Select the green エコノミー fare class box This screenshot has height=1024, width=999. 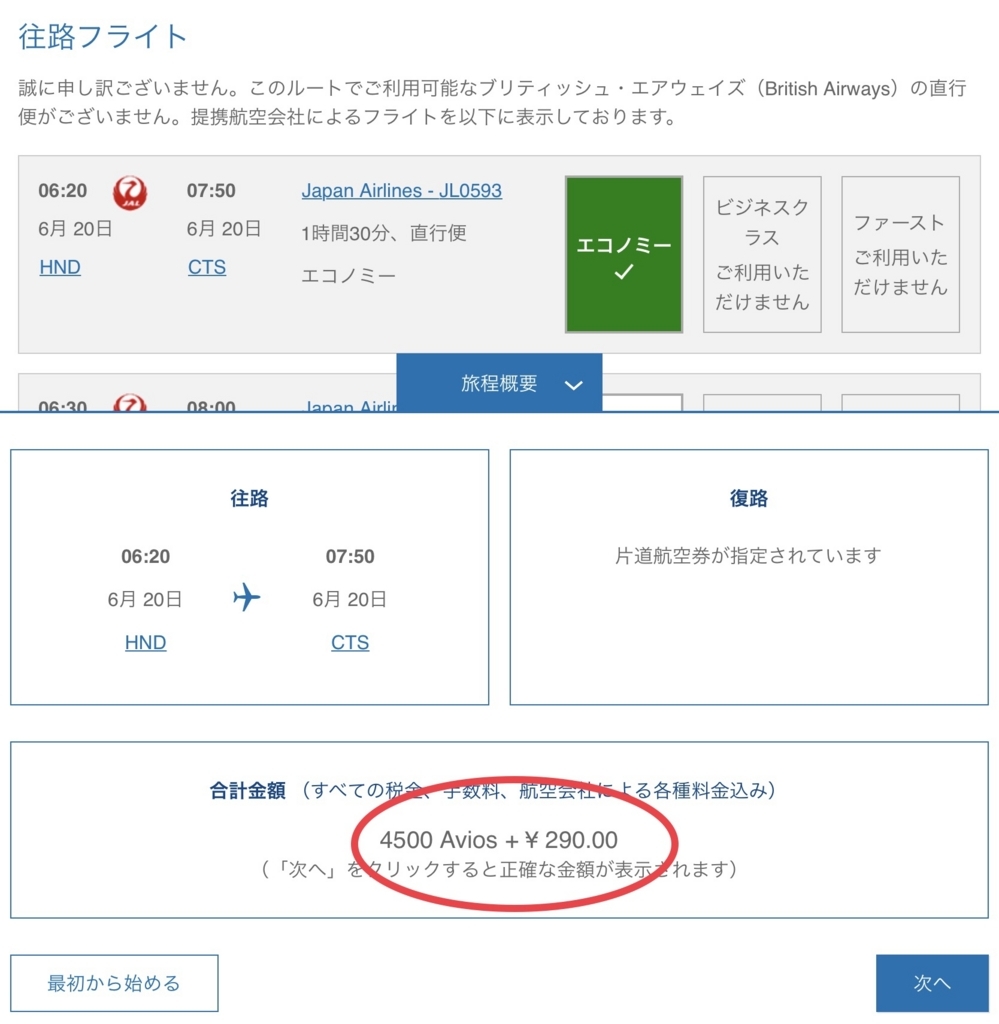pos(622,253)
